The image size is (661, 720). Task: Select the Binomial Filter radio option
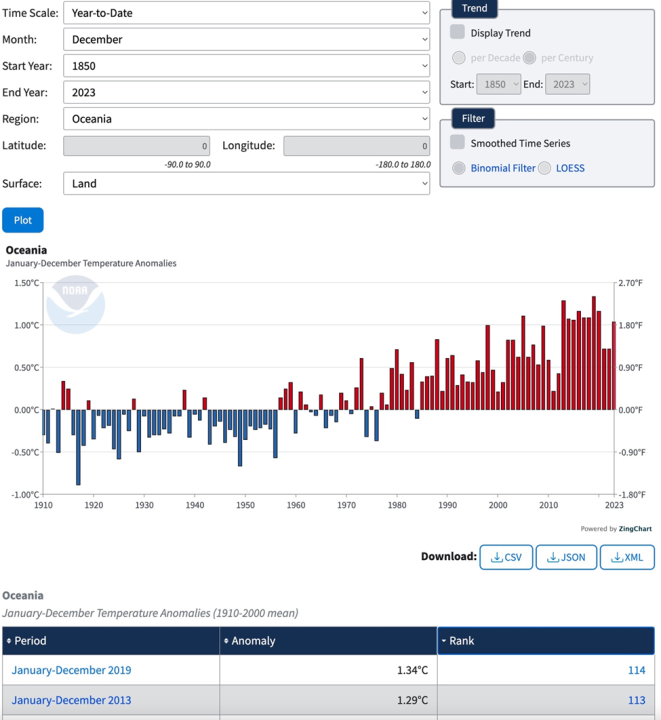tap(459, 168)
